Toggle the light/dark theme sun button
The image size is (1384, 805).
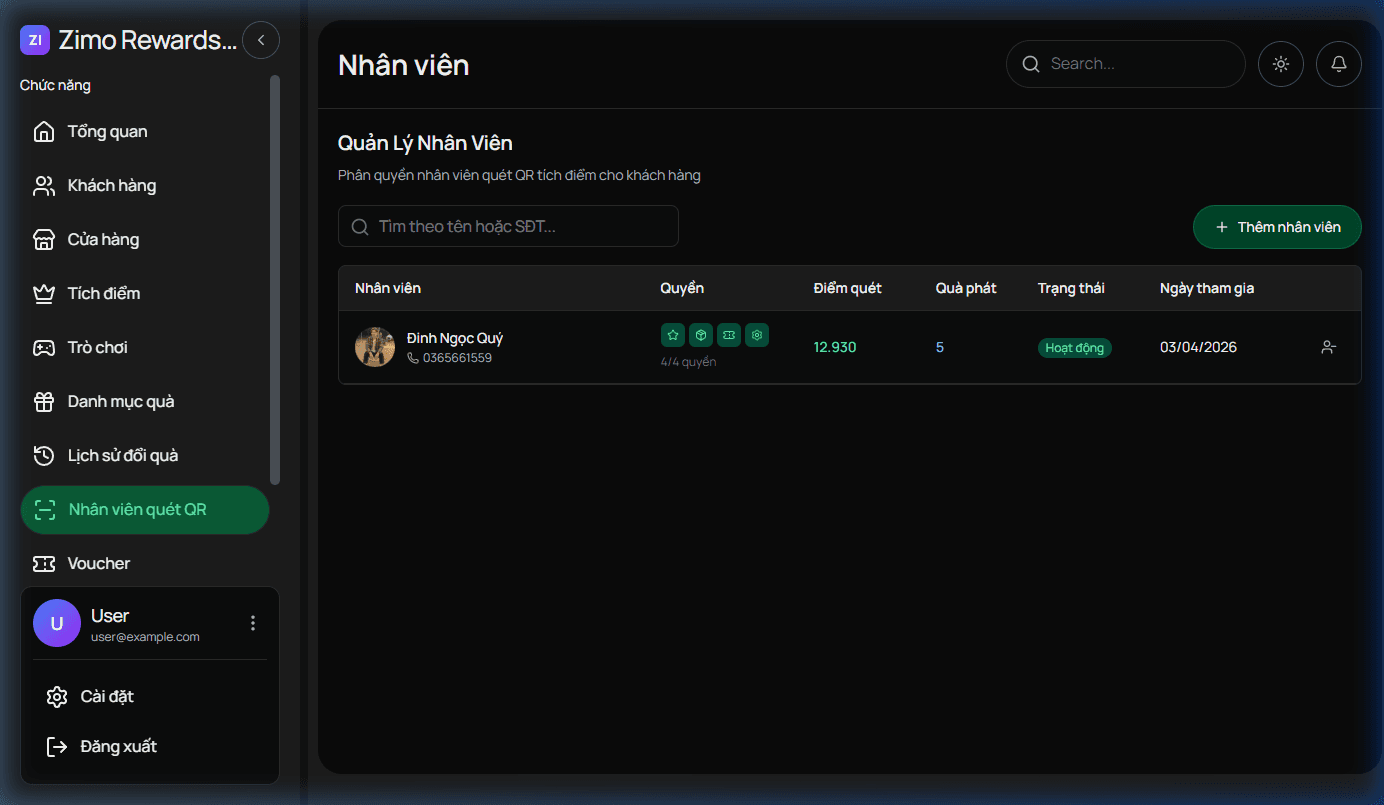click(x=1280, y=64)
